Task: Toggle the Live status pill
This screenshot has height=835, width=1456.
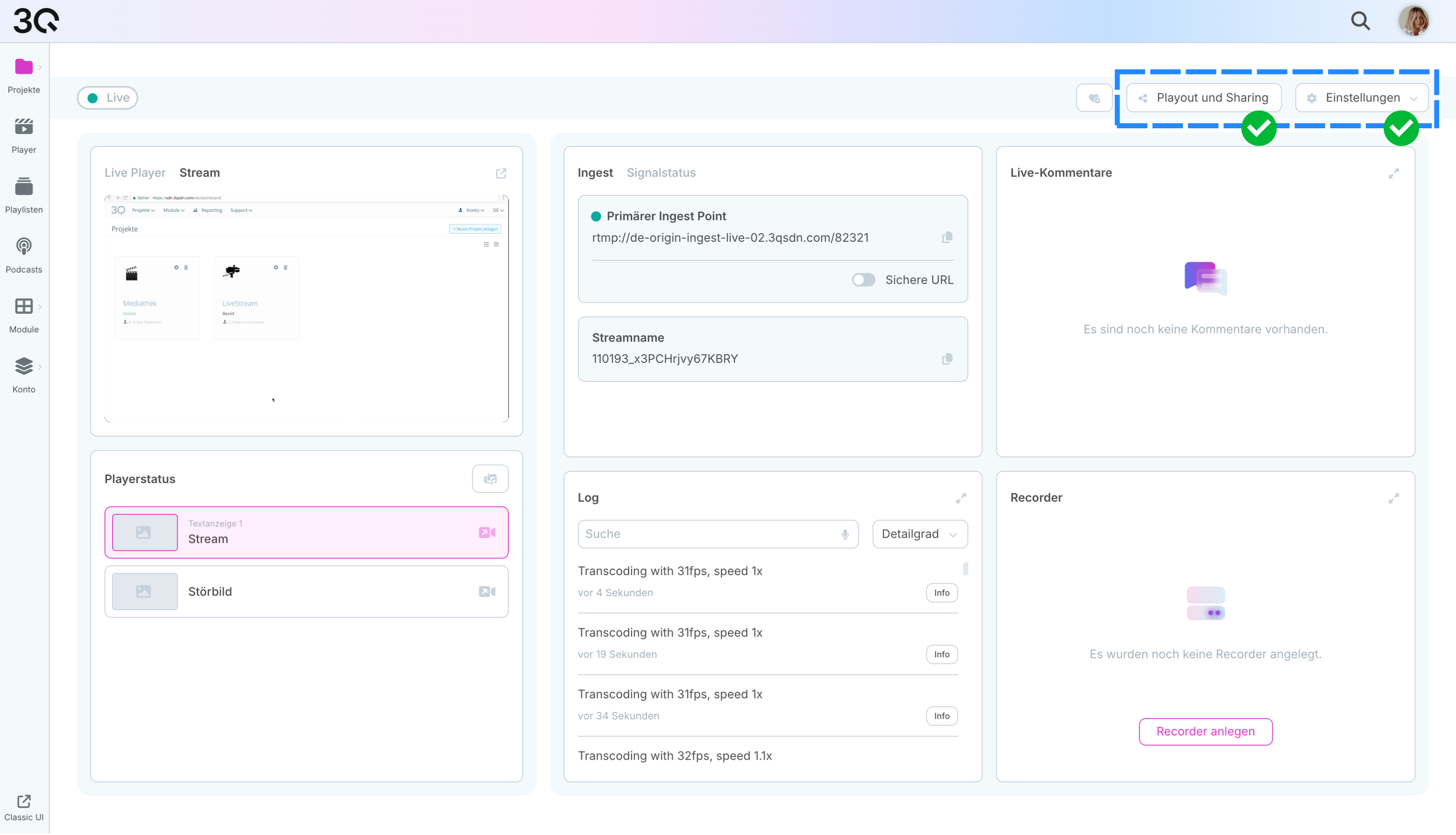Action: click(108, 98)
